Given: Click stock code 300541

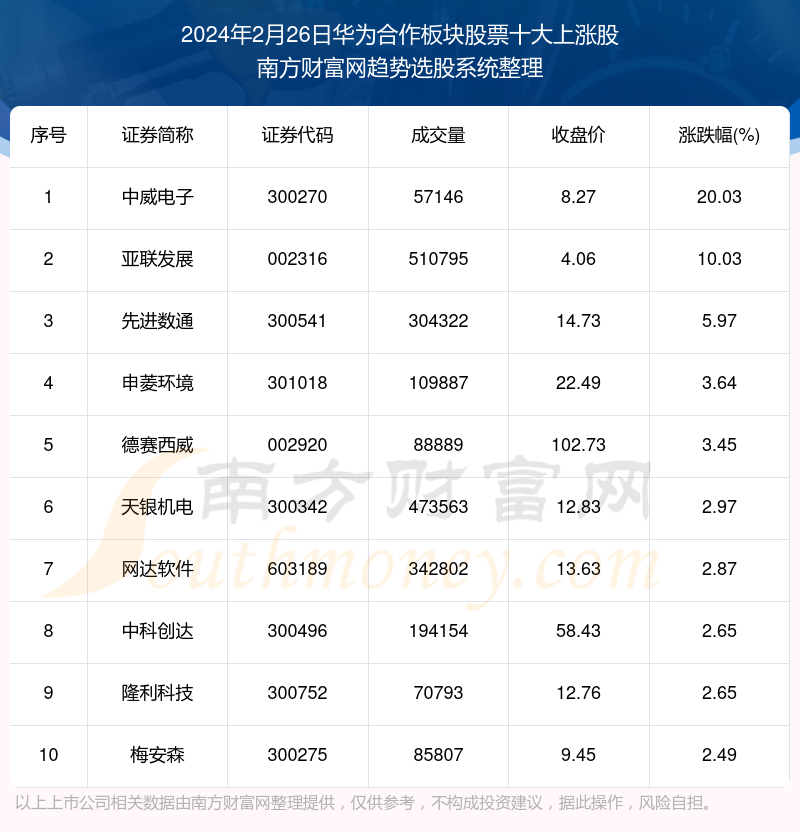Looking at the screenshot, I should tap(297, 321).
